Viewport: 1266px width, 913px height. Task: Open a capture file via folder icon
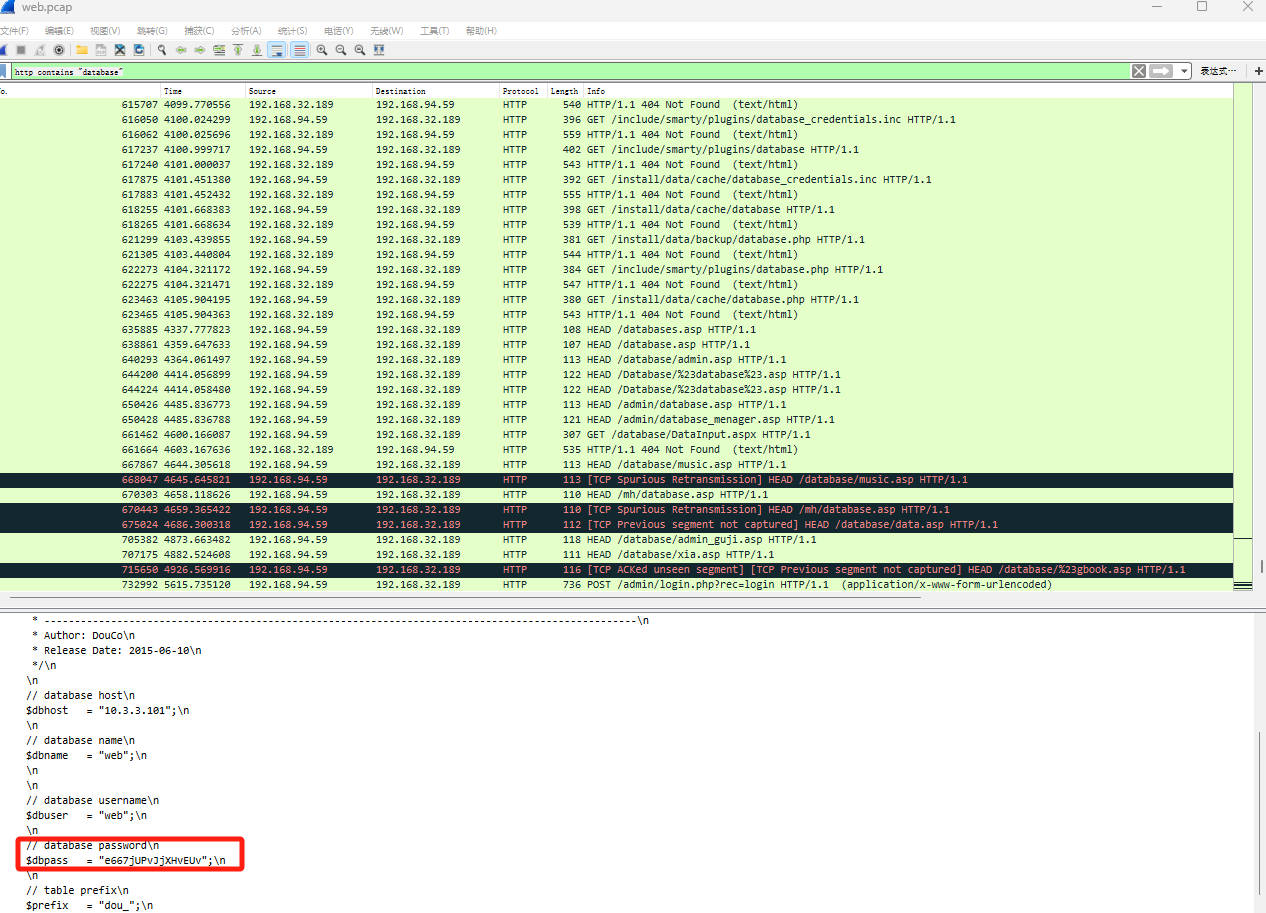click(x=82, y=50)
